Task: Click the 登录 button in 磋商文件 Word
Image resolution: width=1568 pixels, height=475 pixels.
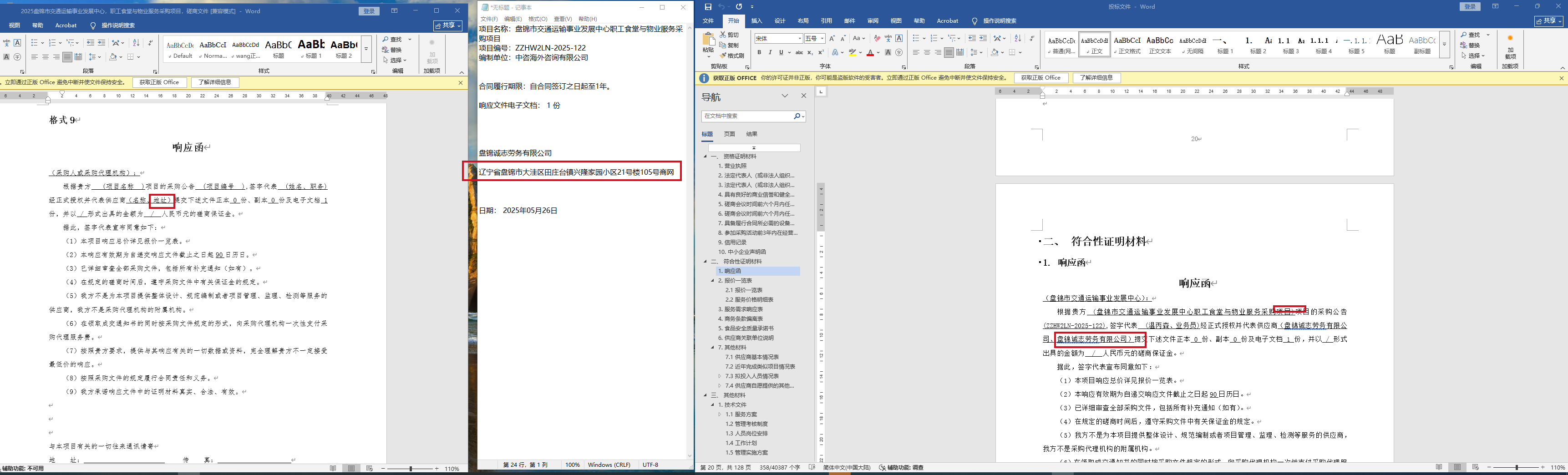Action: (x=370, y=11)
